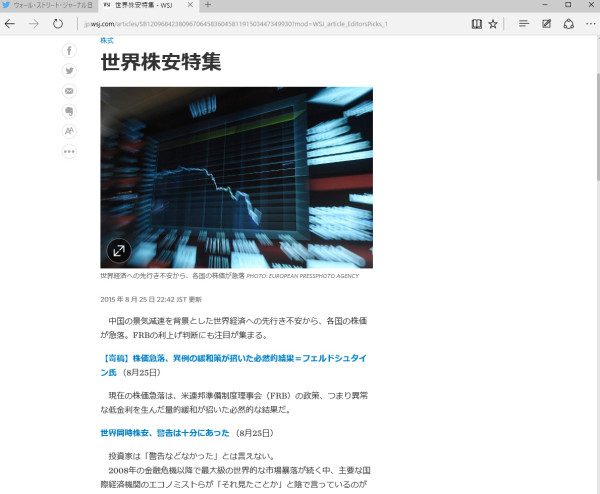Maximize the browser window
600x494 pixels.
tap(568, 5)
